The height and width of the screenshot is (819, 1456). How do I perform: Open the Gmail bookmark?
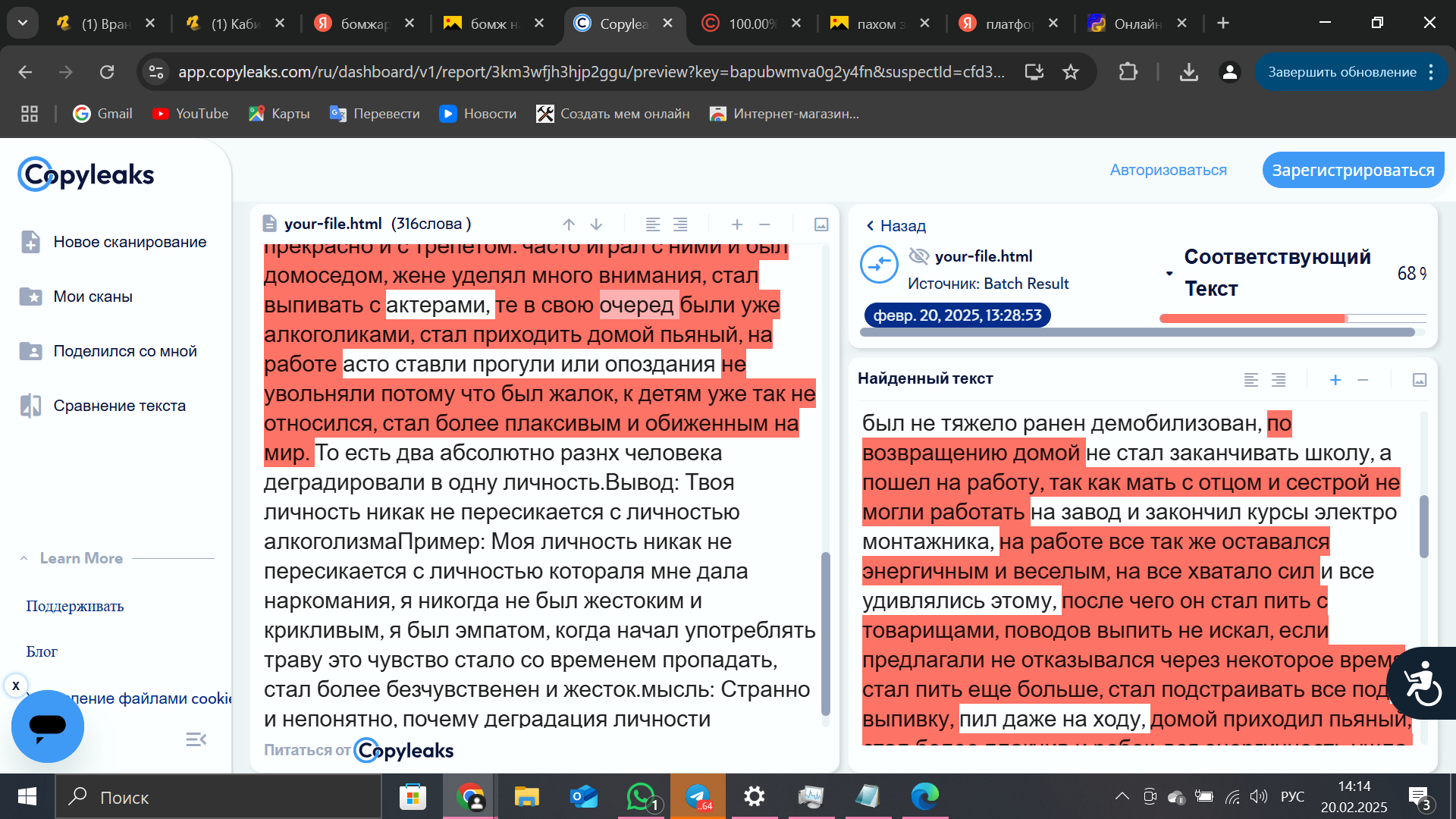click(102, 114)
